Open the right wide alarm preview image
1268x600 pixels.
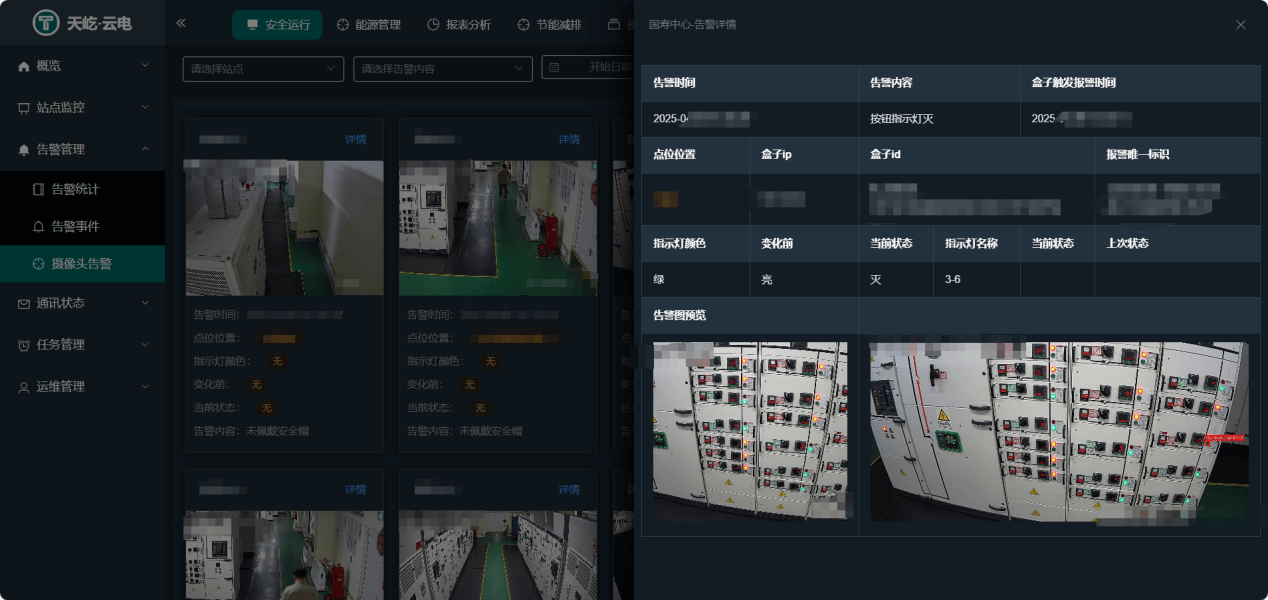click(1059, 432)
